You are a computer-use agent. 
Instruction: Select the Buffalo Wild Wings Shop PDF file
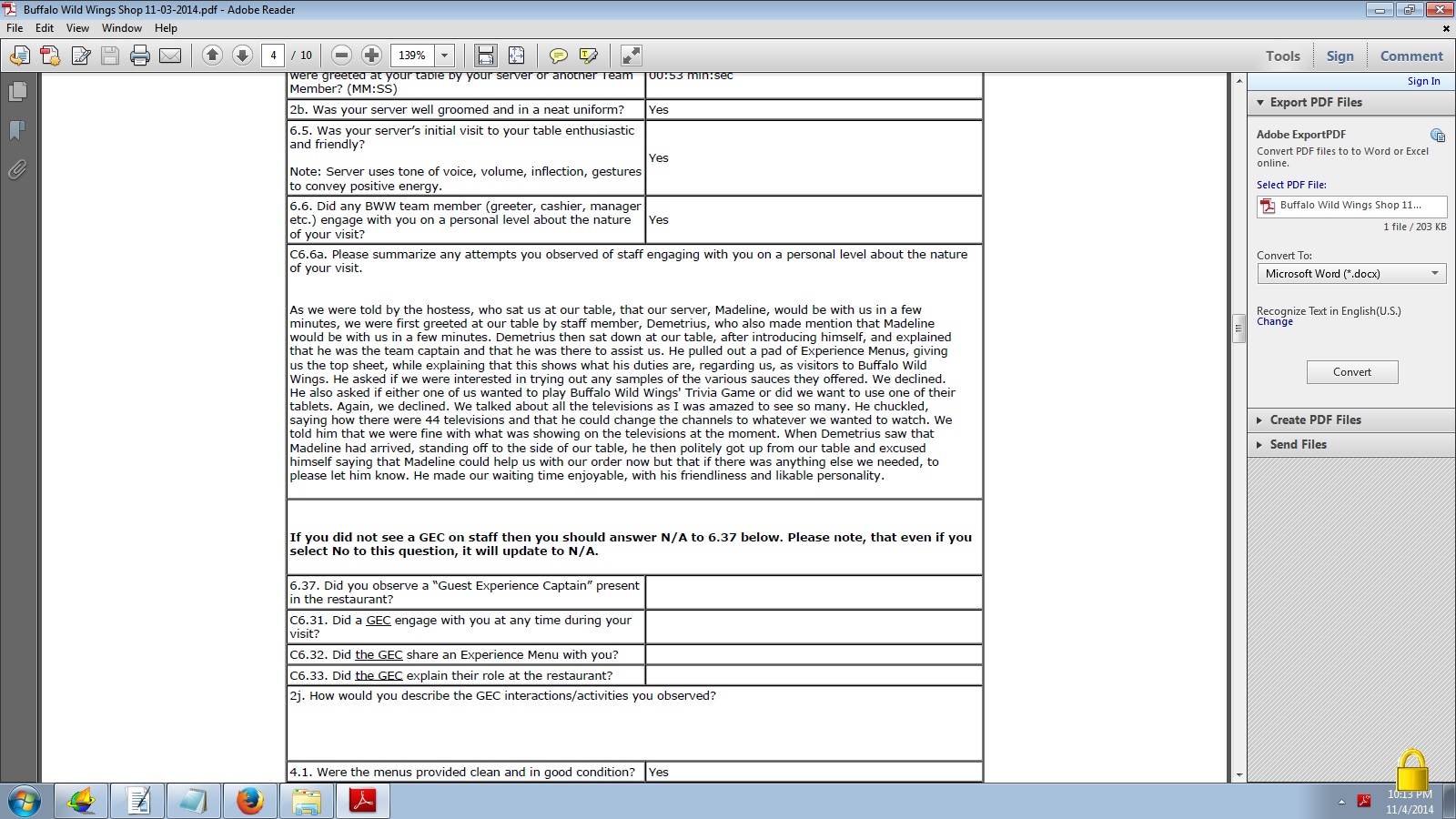coord(1351,206)
